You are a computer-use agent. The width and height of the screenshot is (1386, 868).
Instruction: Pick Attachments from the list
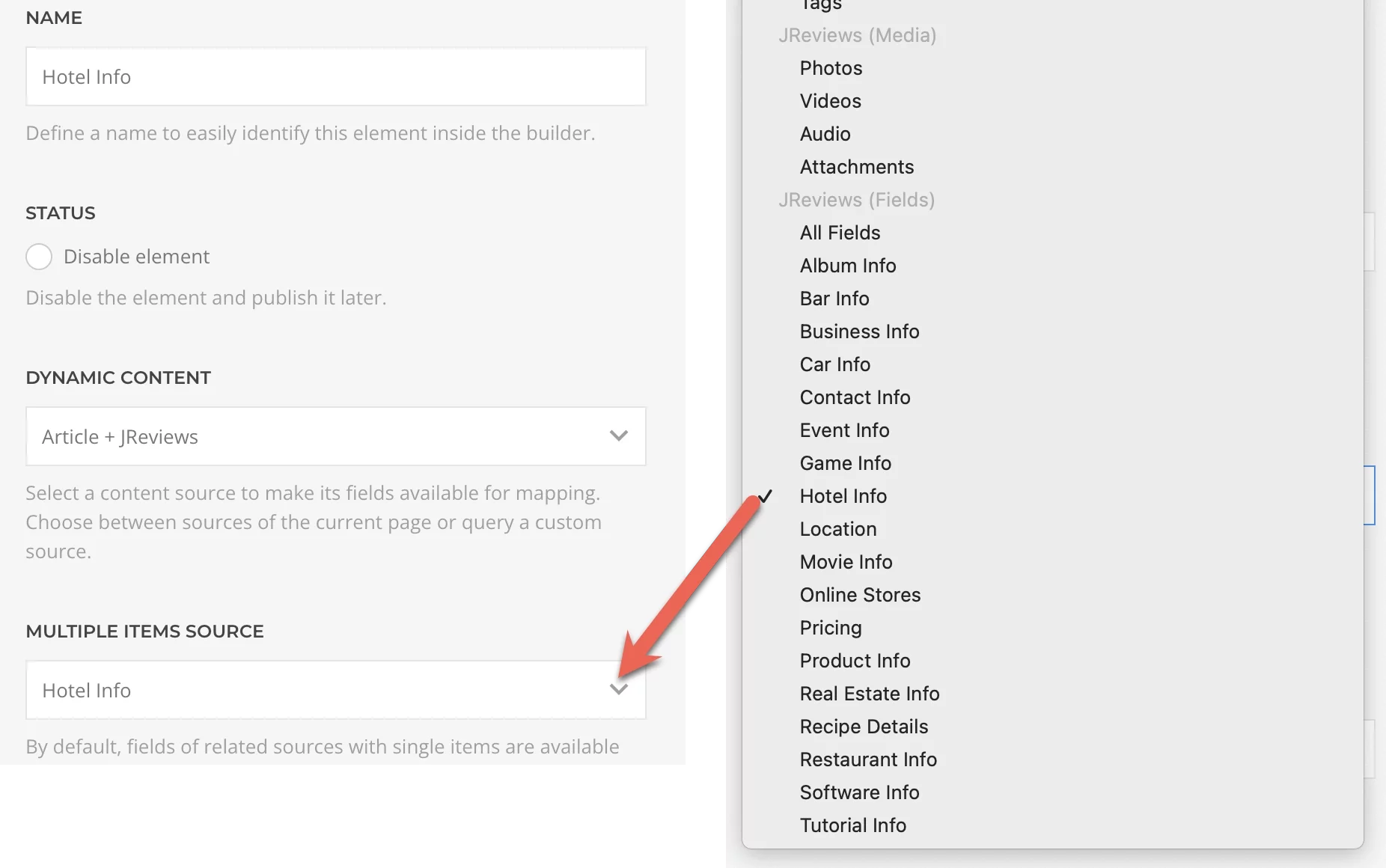(x=856, y=167)
